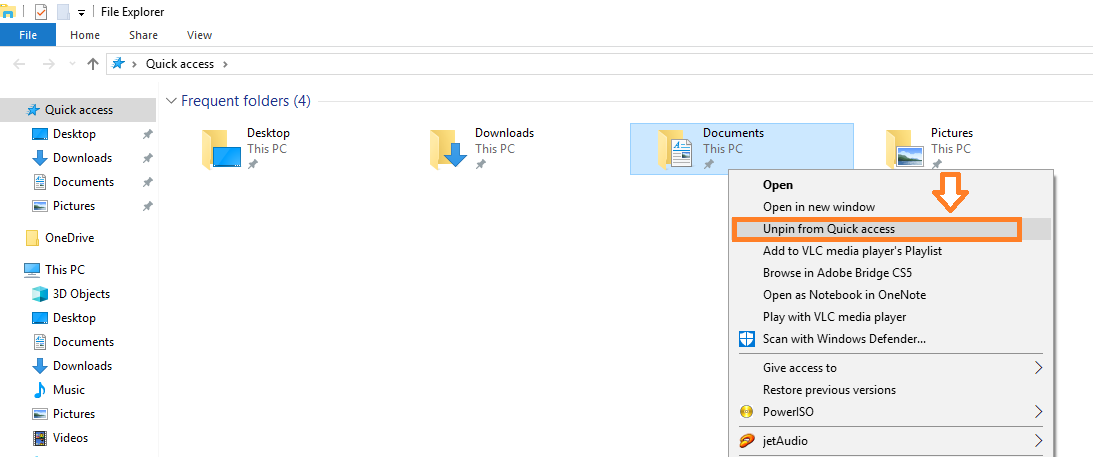Click the Pictures folder icon in Frequent folders
1093x457 pixels.
905,150
